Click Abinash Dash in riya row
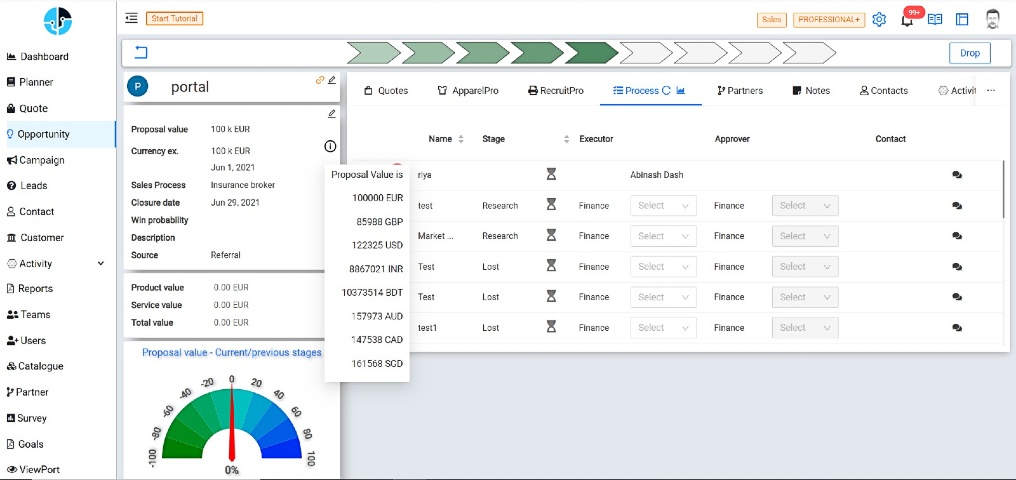Screen dimensions: 1016x480 click(656, 175)
